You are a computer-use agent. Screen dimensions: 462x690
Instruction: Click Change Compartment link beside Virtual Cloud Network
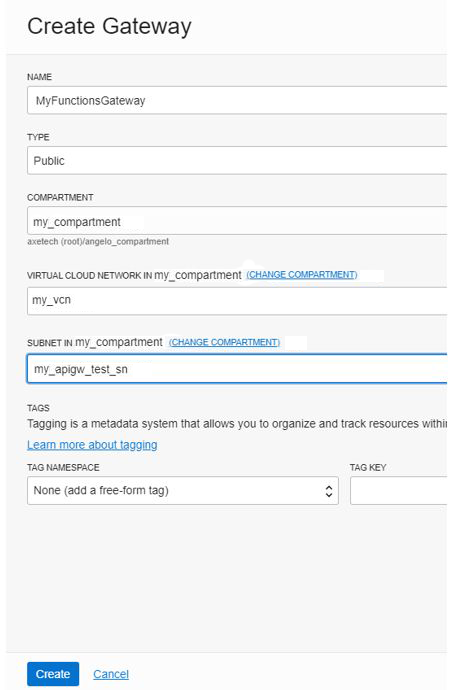(302, 275)
